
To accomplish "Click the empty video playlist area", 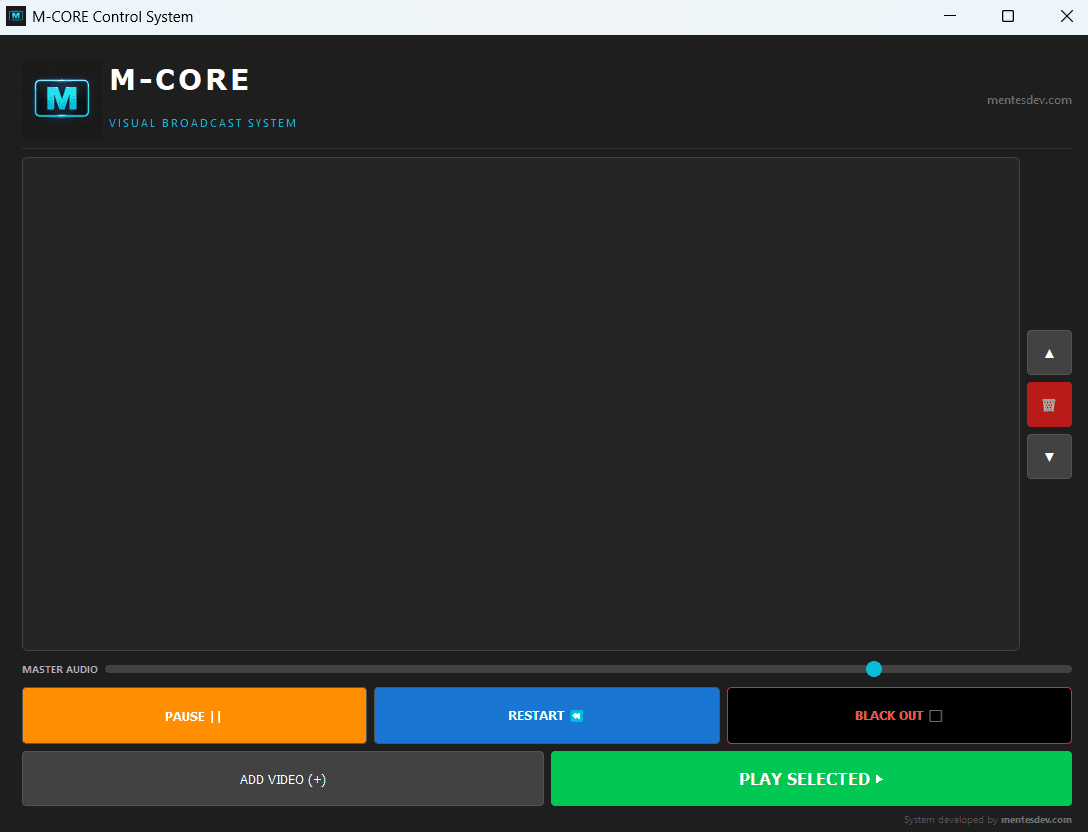I will [x=520, y=404].
